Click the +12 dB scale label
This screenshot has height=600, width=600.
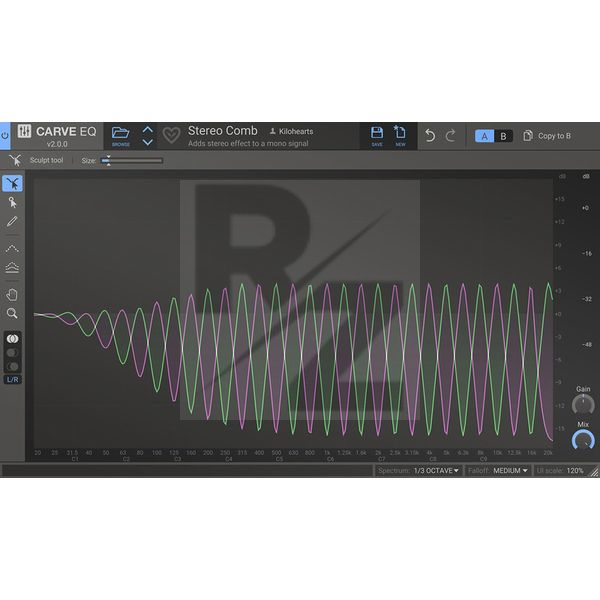point(559,222)
